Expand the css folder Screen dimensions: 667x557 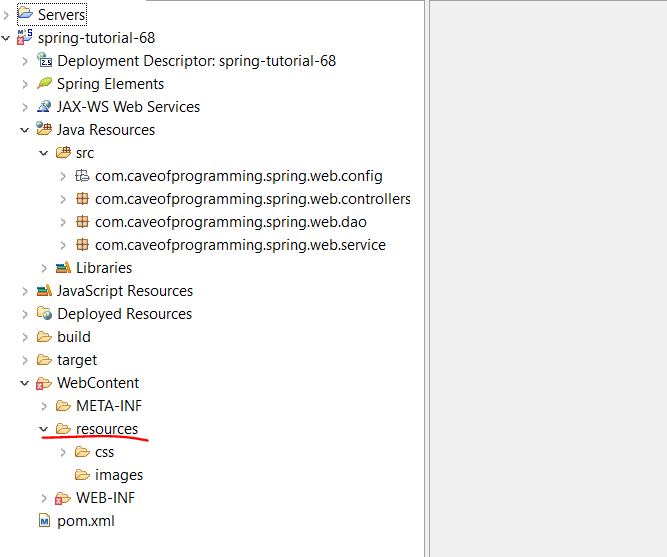click(63, 452)
